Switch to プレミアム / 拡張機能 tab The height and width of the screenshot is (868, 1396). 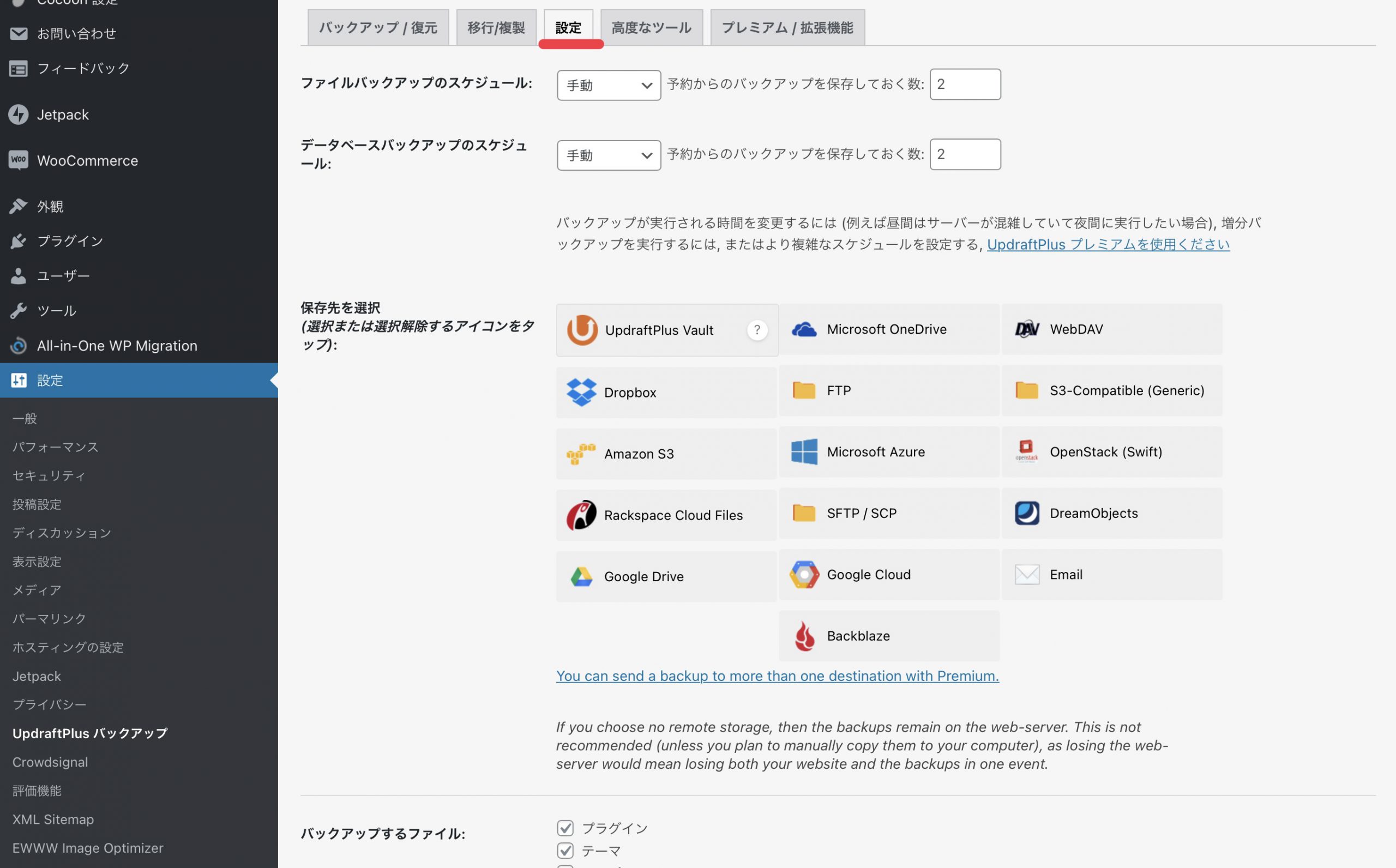click(x=787, y=28)
